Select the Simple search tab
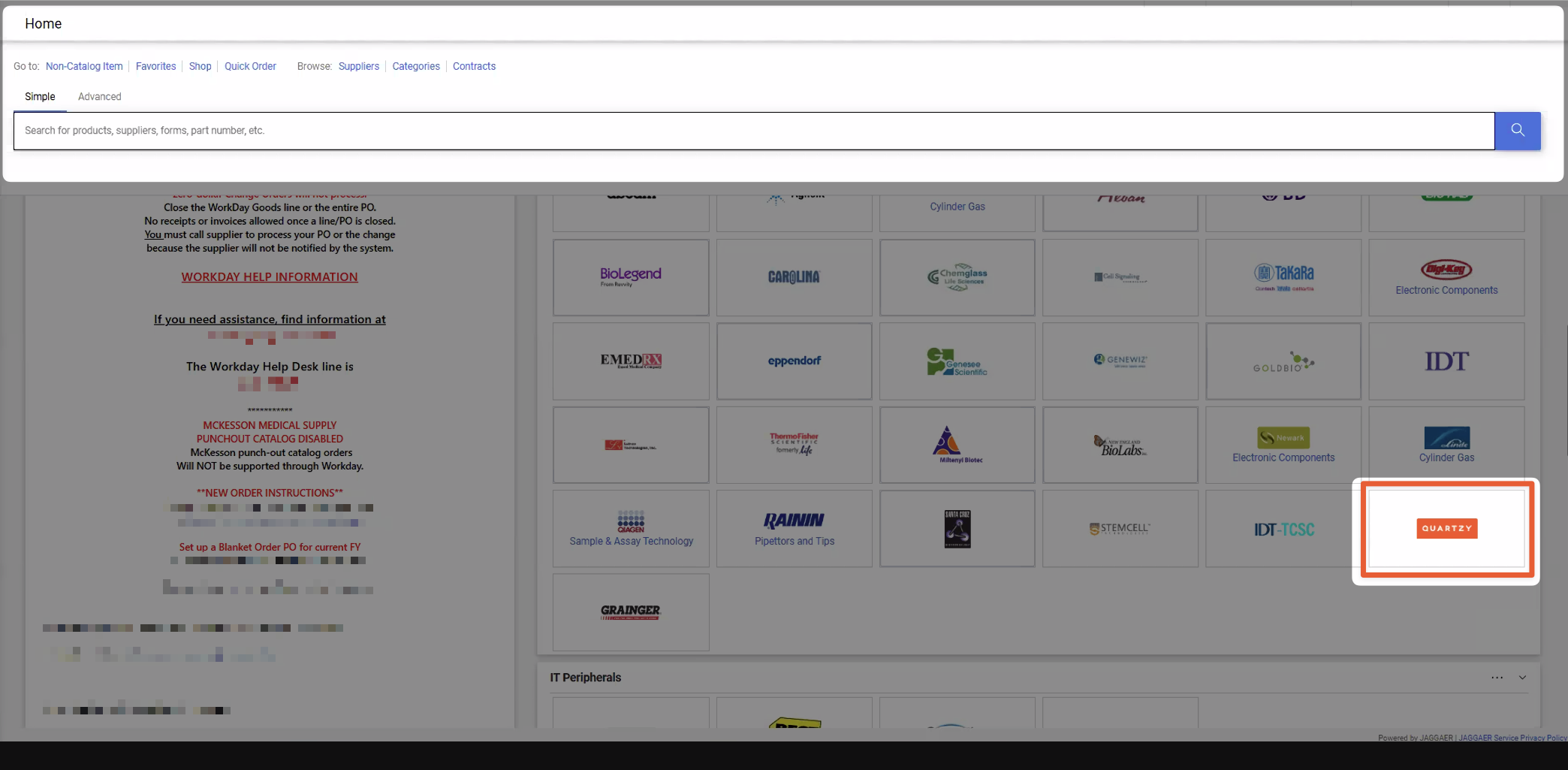 [40, 97]
